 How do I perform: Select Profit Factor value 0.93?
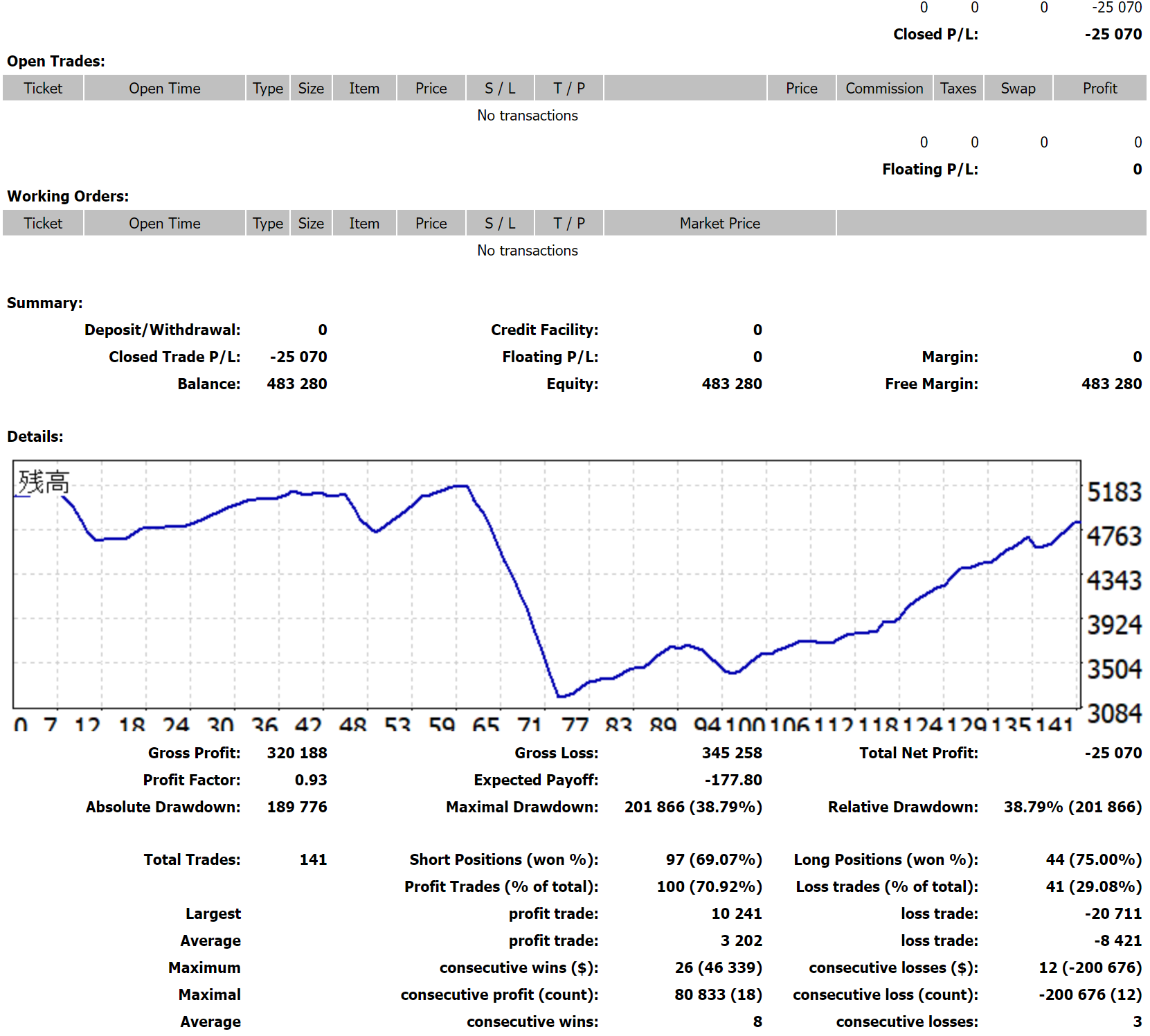pyautogui.click(x=311, y=780)
